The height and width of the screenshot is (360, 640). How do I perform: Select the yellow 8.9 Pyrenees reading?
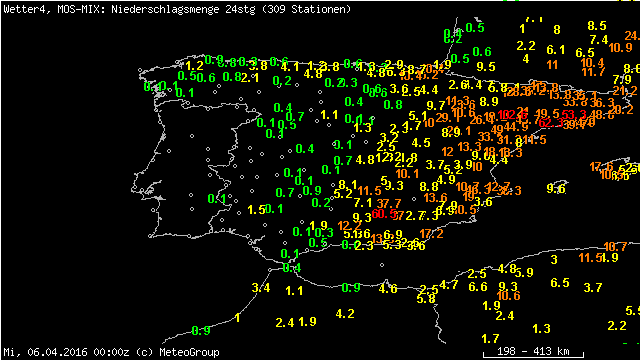(x=489, y=101)
